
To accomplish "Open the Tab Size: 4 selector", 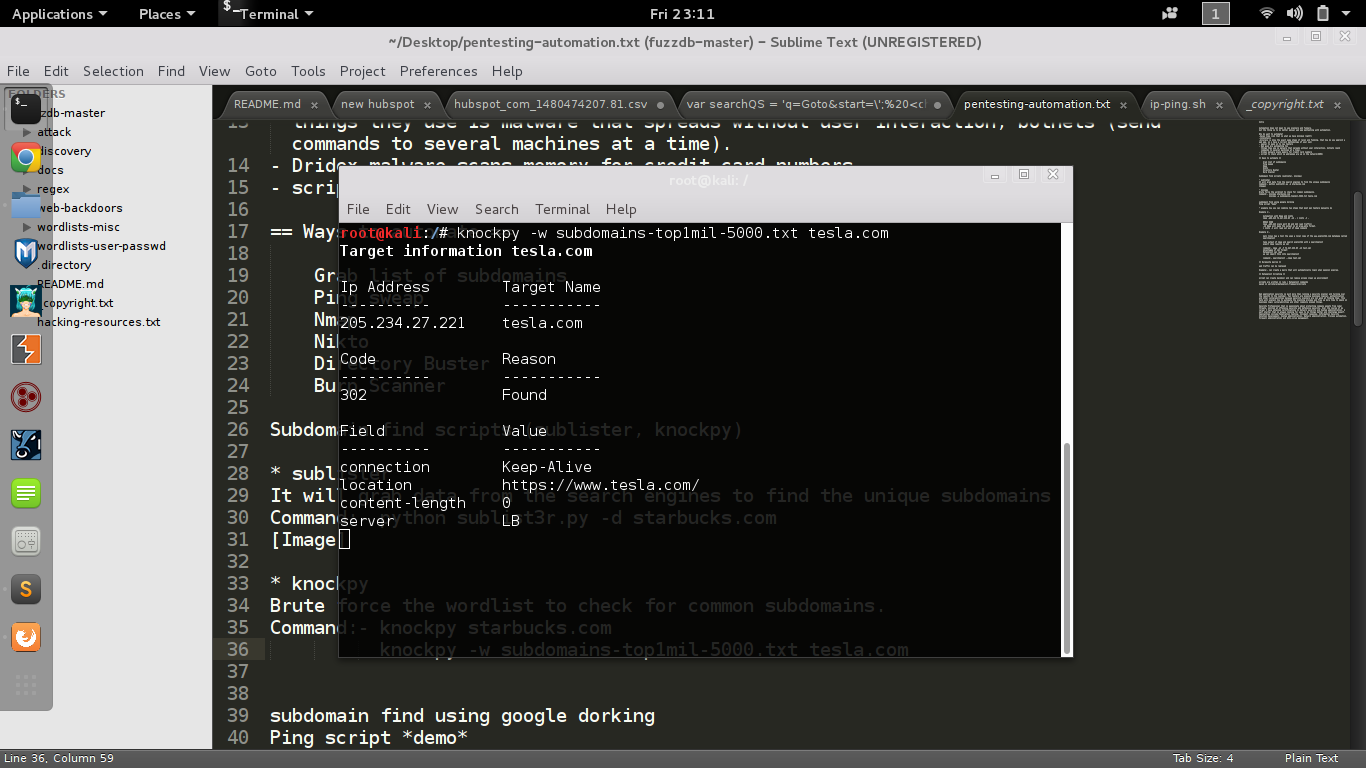I will coord(1203,758).
